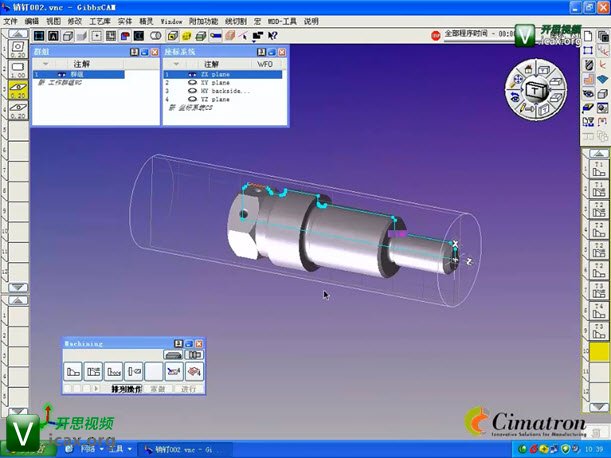Click new workgroup entry 工作群组WG
The width and height of the screenshot is (611, 458).
point(59,83)
